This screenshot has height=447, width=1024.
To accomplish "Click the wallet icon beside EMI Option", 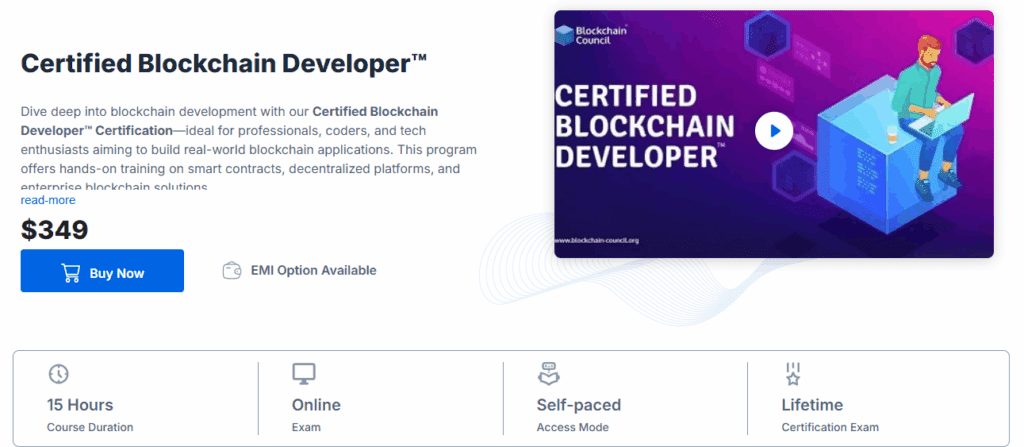I will [232, 271].
